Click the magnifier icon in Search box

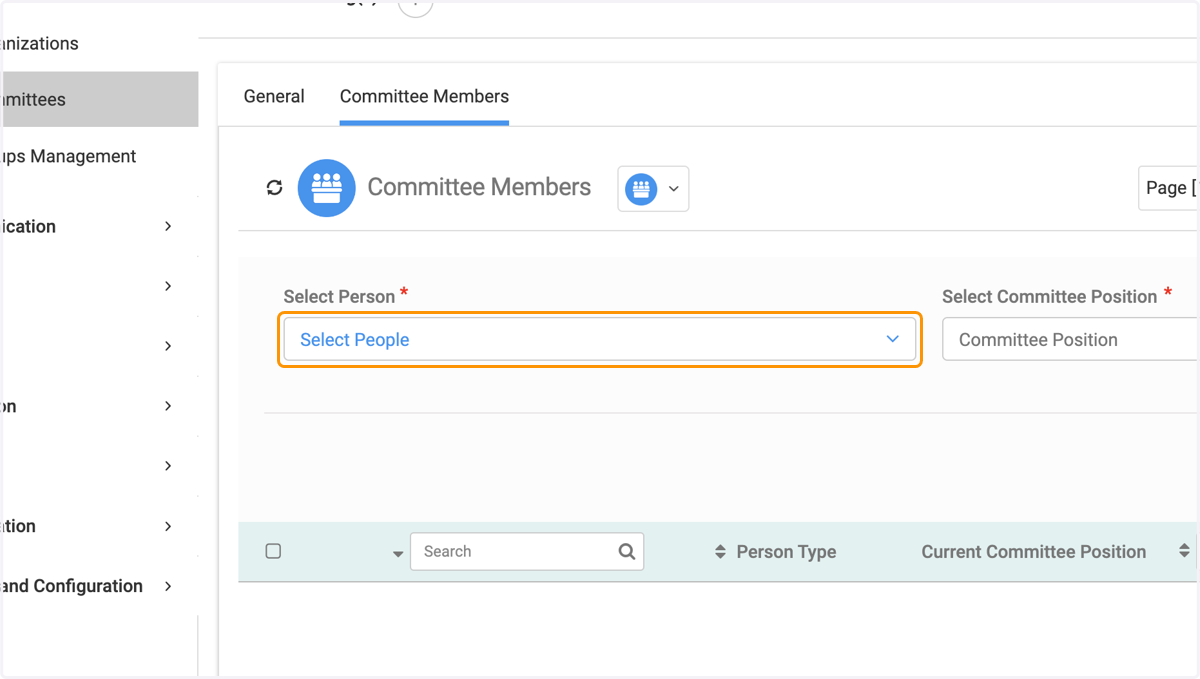click(627, 551)
